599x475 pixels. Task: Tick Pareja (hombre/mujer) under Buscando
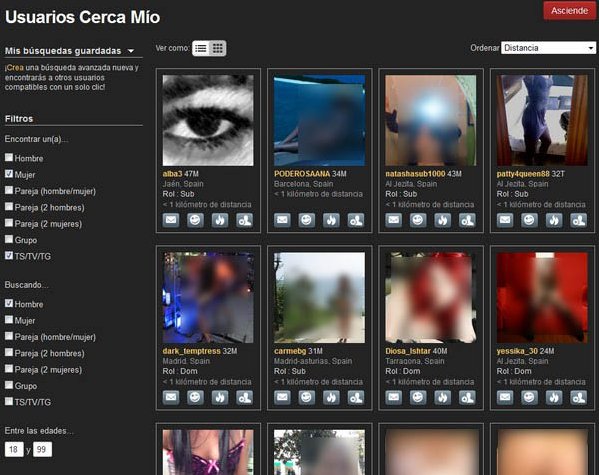[9, 336]
